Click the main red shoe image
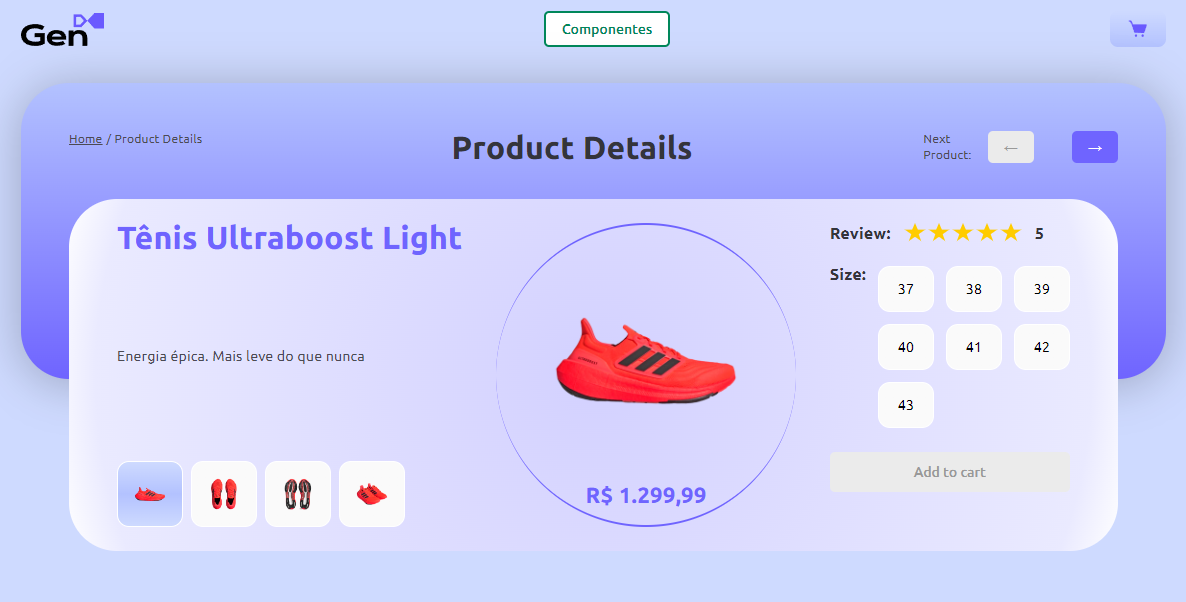This screenshot has width=1186, height=602. 645,362
